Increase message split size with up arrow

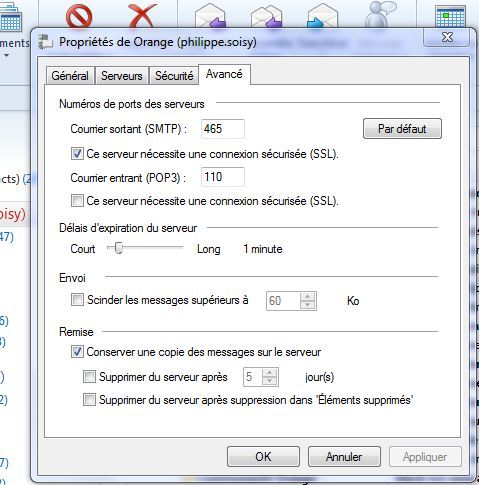tap(307, 297)
